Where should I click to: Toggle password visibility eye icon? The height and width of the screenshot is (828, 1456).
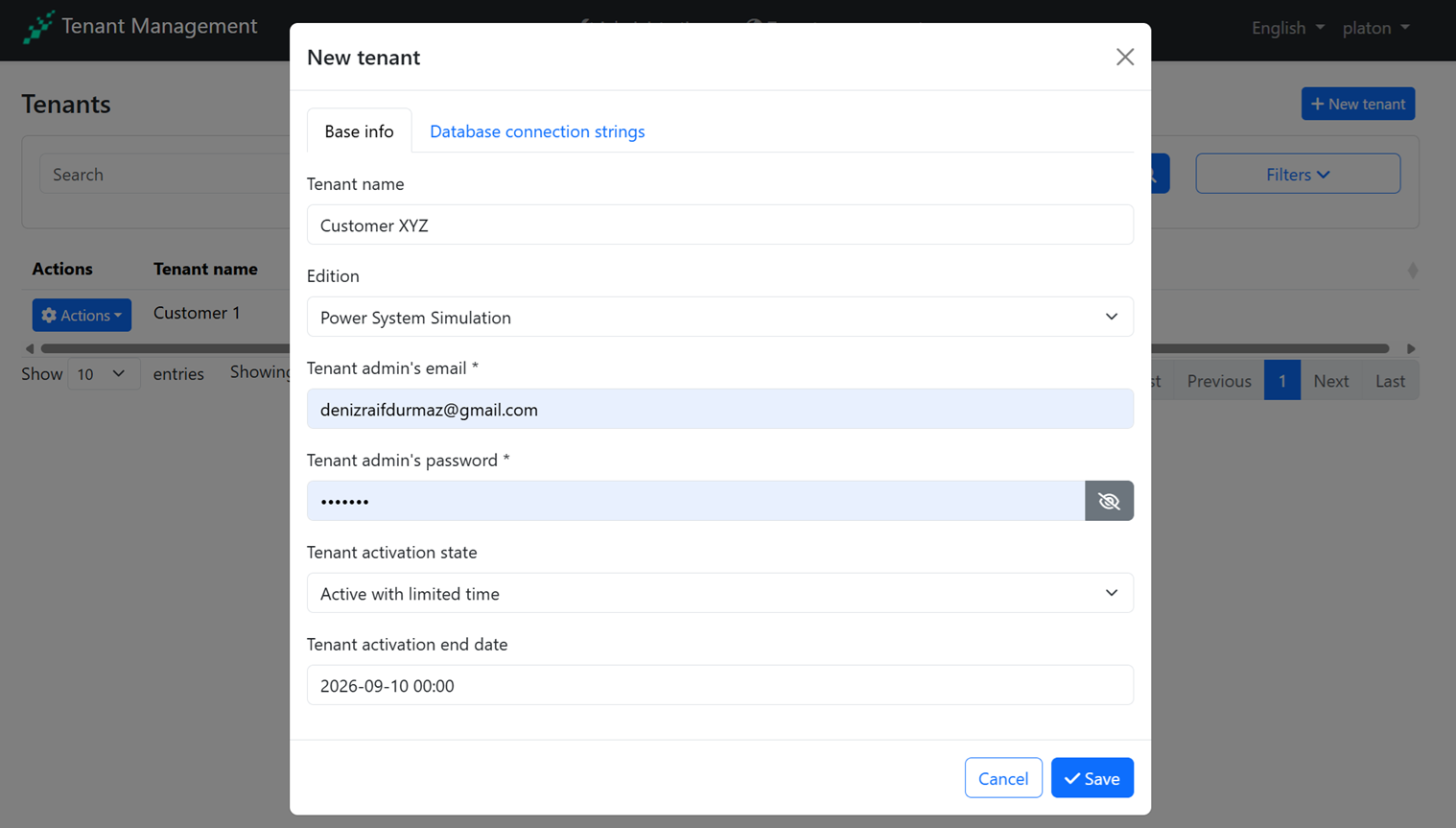pos(1109,501)
